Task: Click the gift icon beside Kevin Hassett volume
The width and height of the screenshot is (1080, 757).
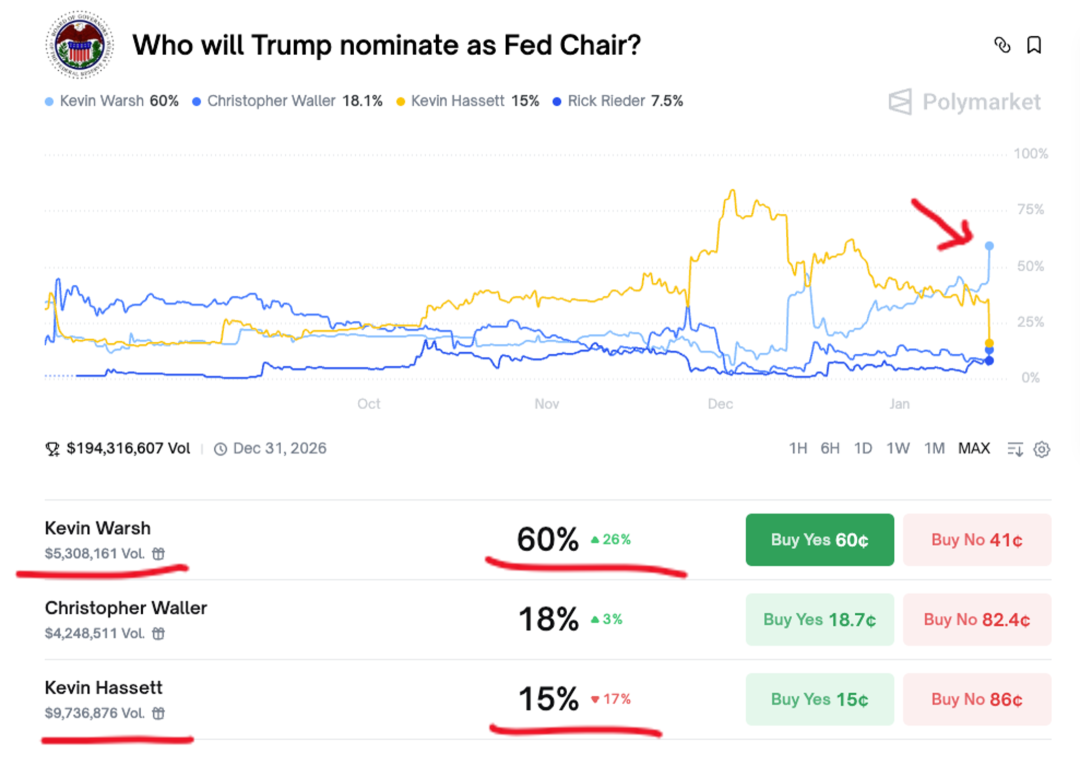Action: [159, 713]
